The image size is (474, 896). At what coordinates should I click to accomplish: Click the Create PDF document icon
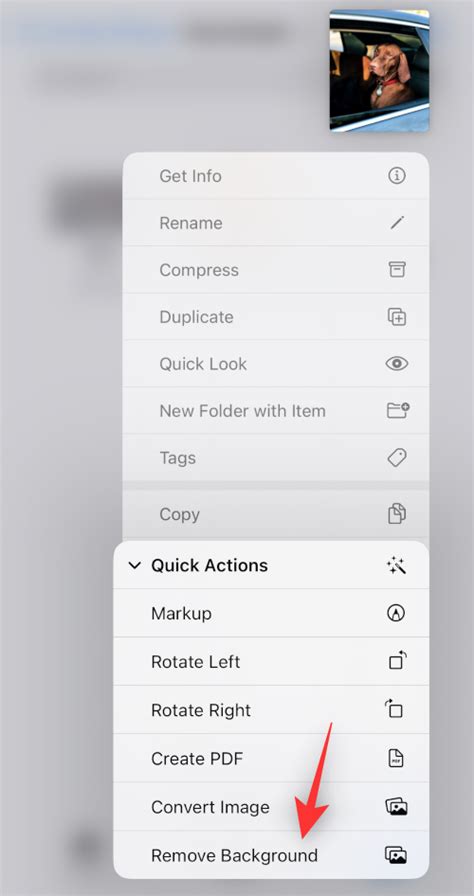[396, 758]
